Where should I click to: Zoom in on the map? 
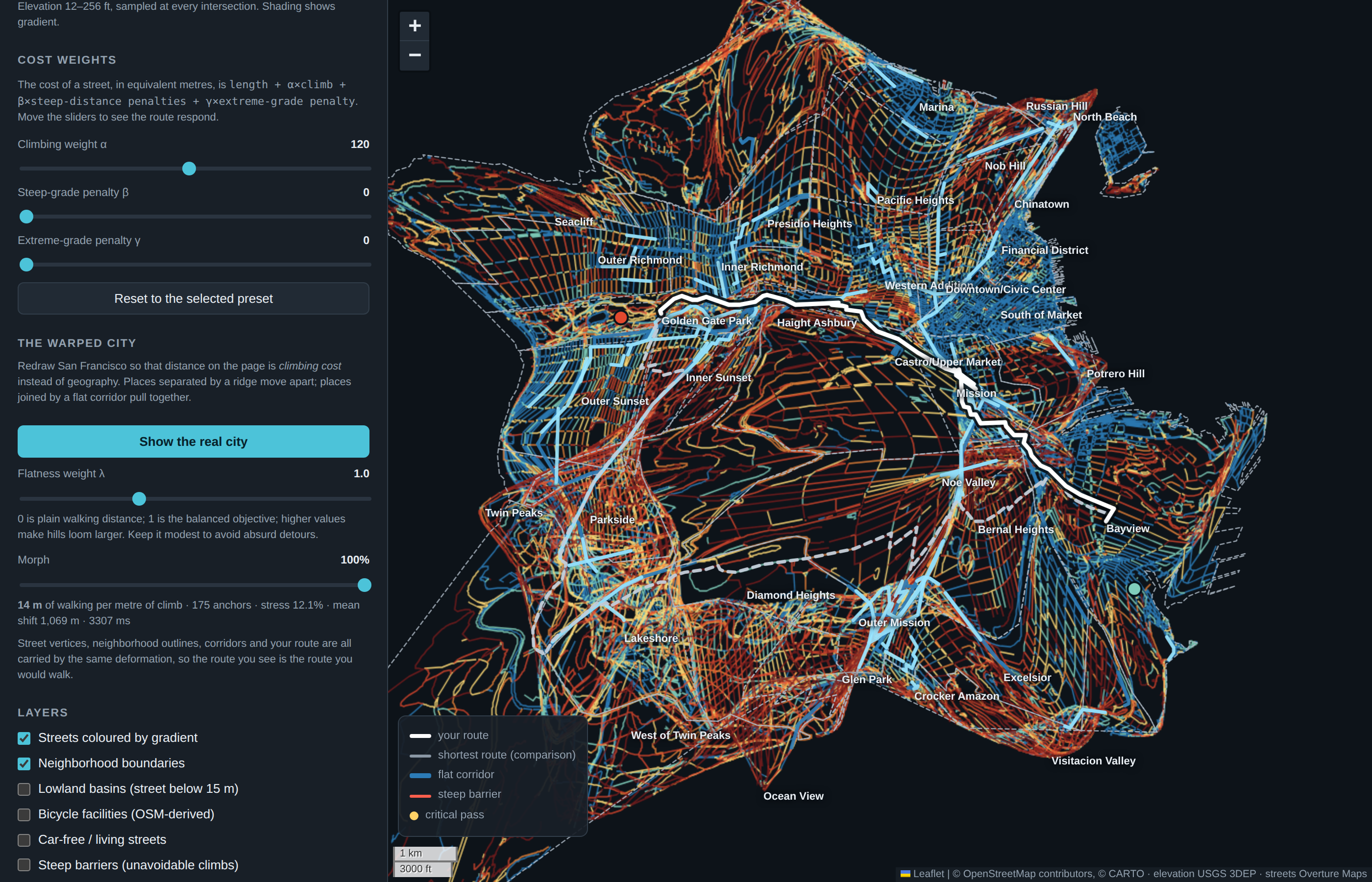tap(415, 26)
